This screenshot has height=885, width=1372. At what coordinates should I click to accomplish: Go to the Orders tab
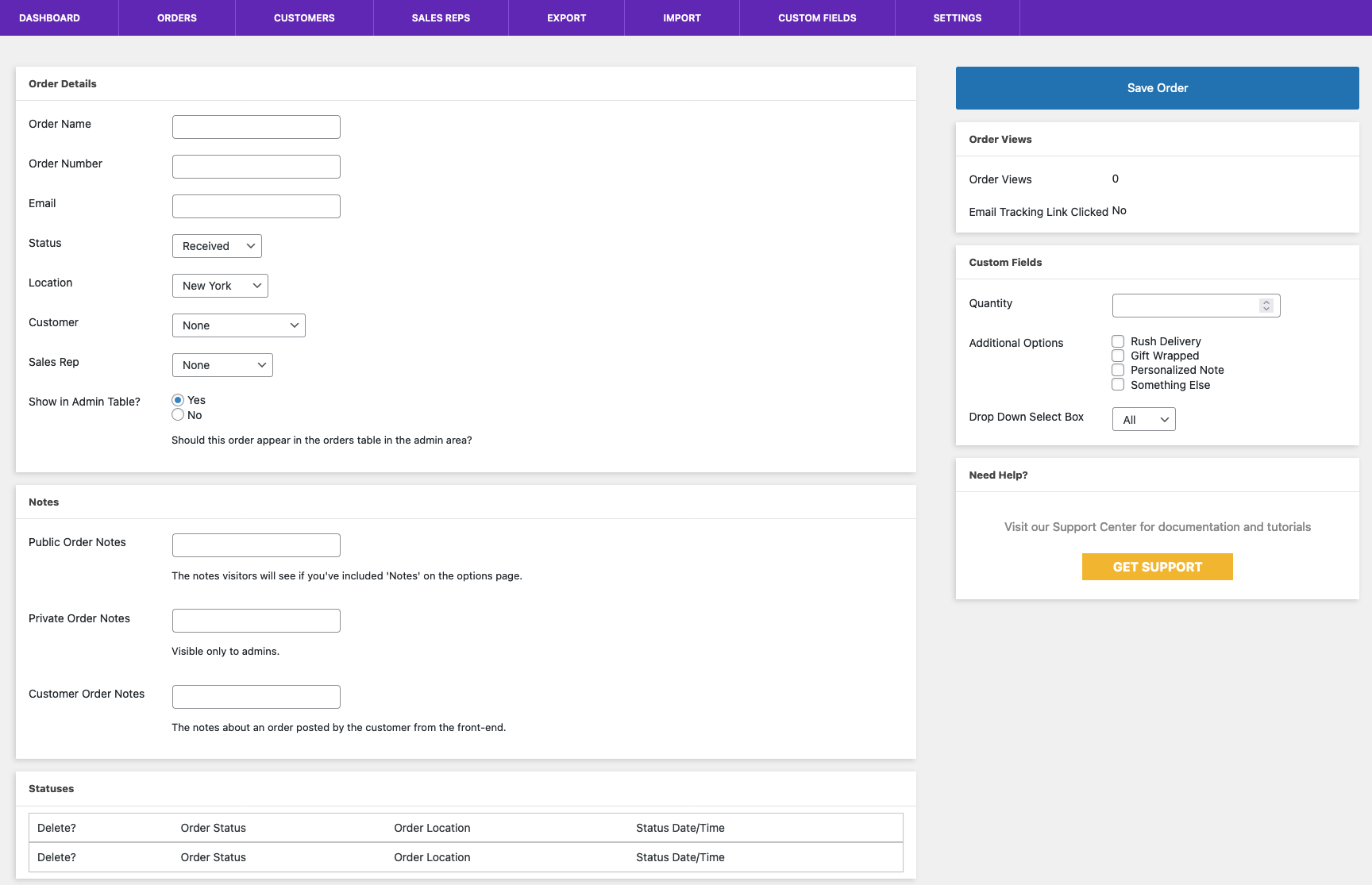pyautogui.click(x=177, y=17)
